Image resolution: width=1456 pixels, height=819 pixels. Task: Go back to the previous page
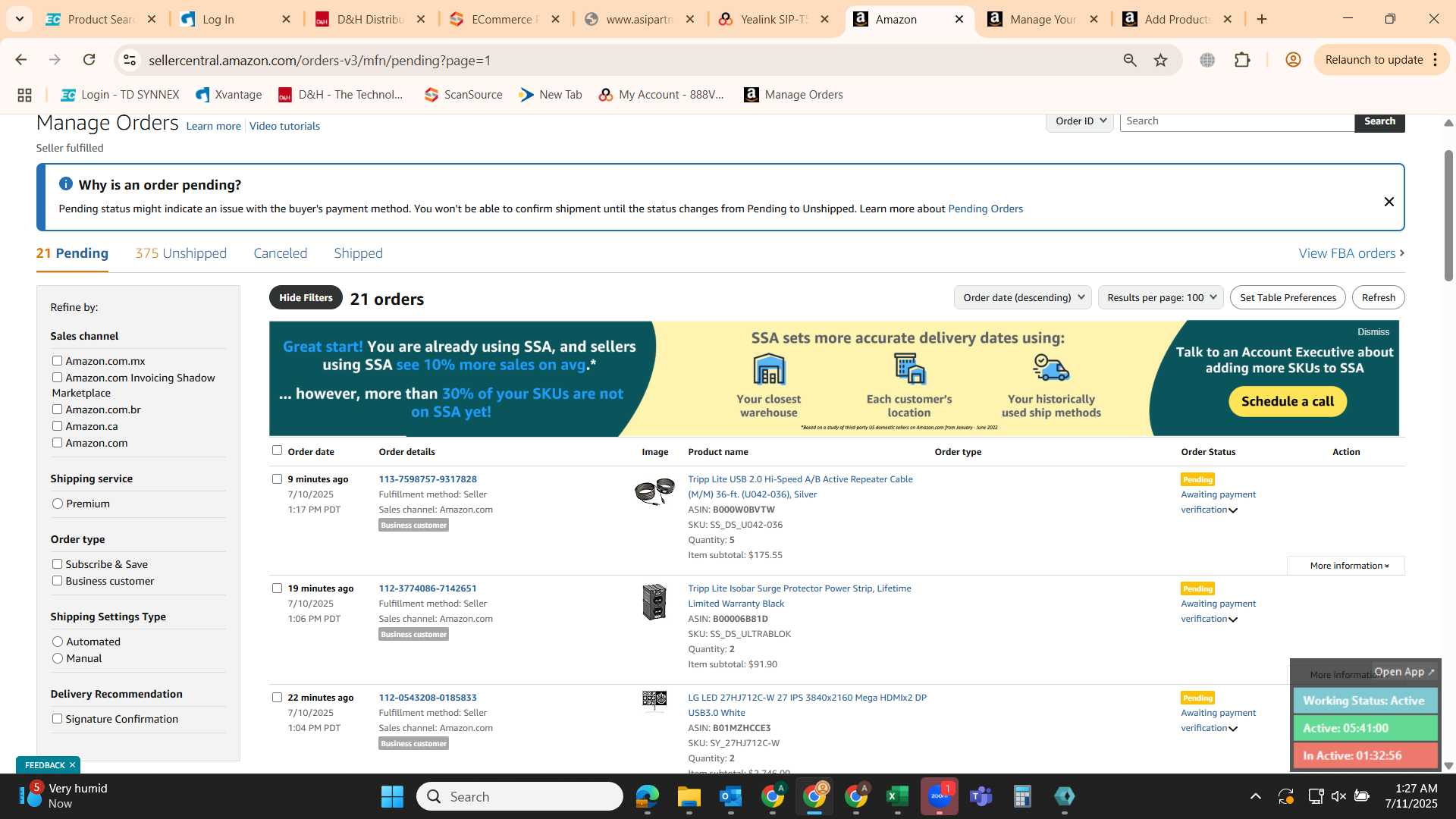coord(21,60)
